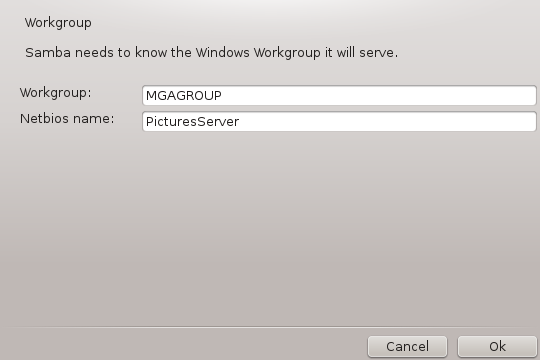
Task: Click the Cancel button
Action: point(407,346)
